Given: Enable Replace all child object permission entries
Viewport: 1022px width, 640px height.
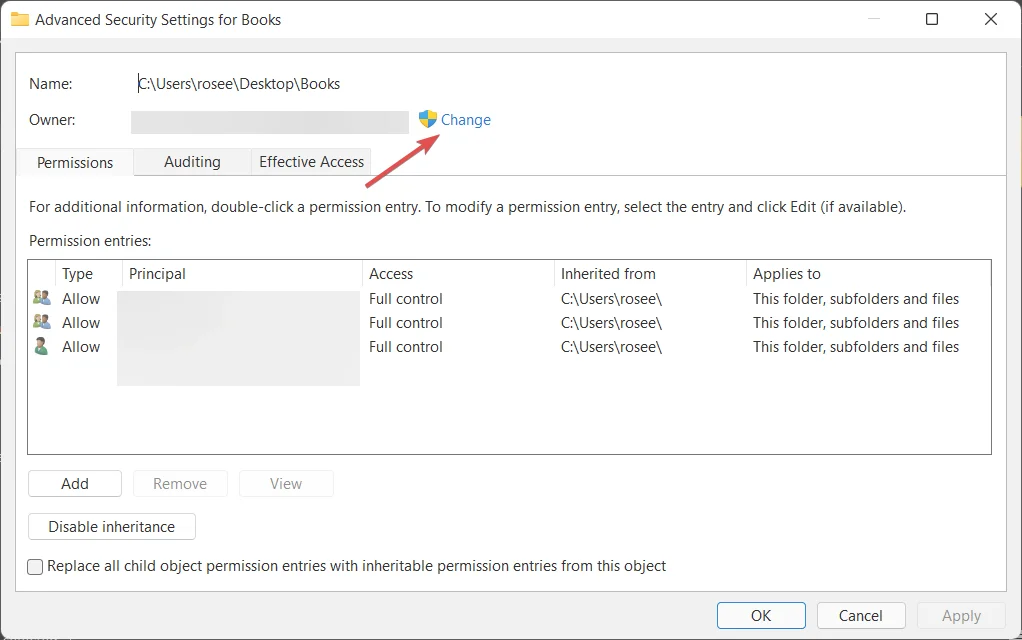Looking at the screenshot, I should click(36, 567).
